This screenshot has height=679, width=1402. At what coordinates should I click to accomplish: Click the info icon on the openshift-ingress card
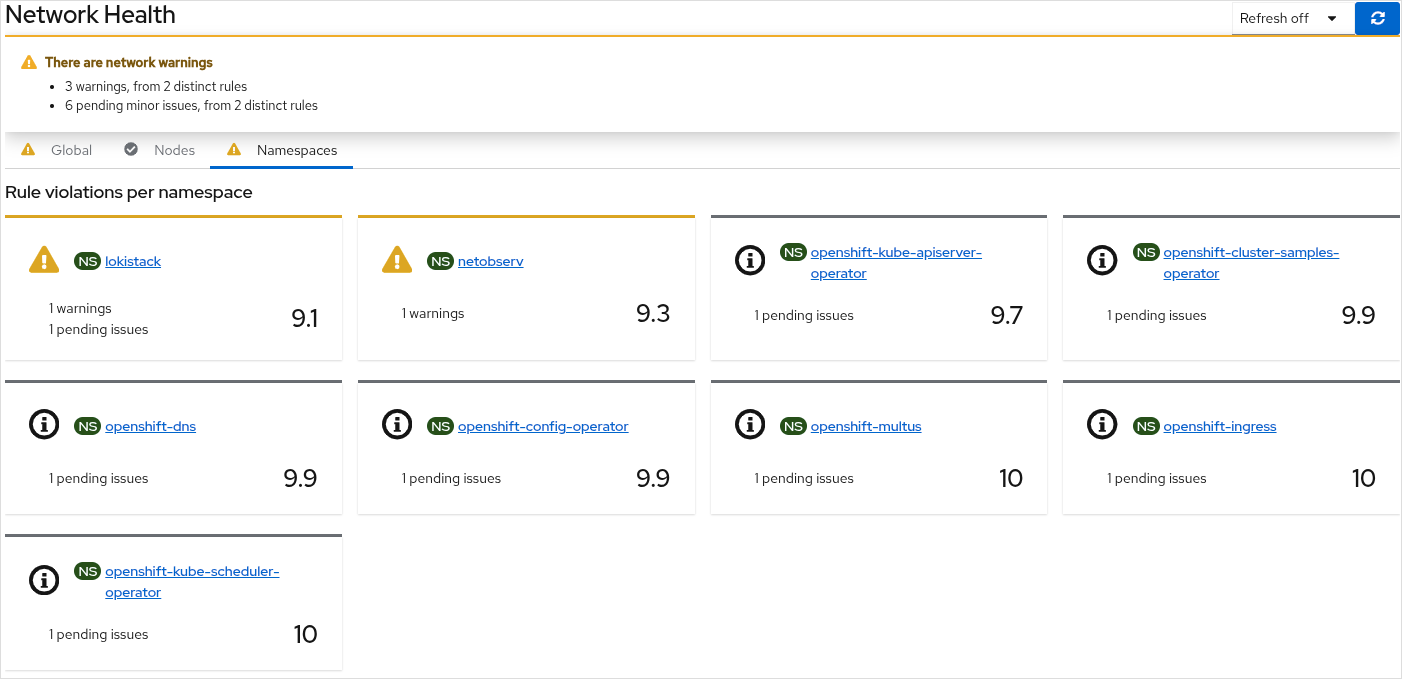pyautogui.click(x=1102, y=424)
